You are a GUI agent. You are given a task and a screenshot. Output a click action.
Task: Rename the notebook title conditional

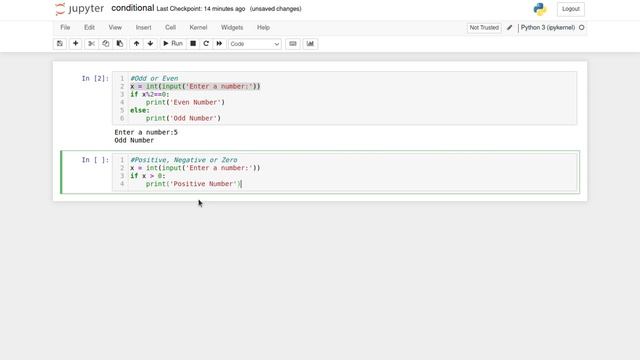click(x=133, y=8)
